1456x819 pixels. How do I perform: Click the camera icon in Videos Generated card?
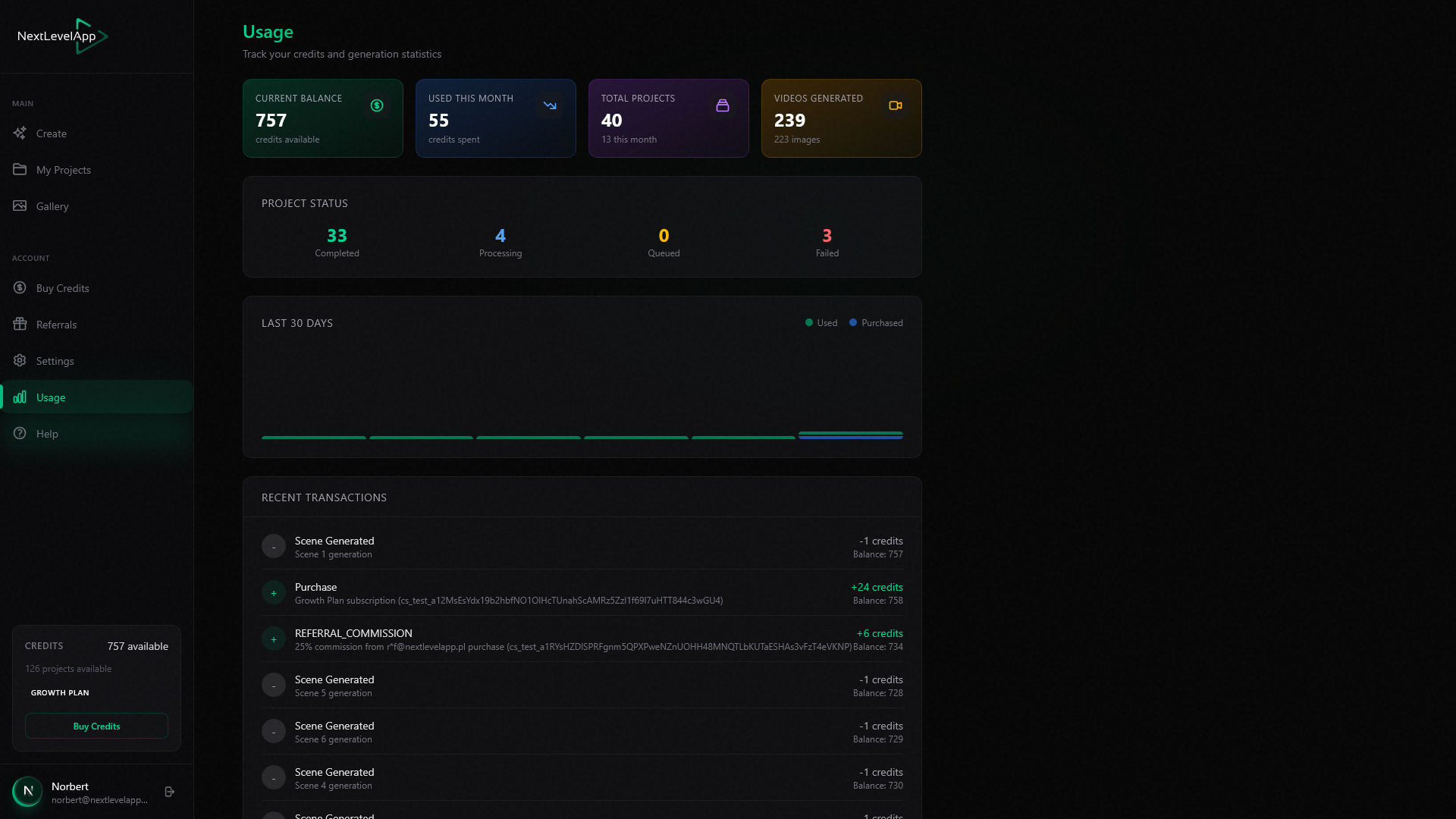click(x=896, y=105)
